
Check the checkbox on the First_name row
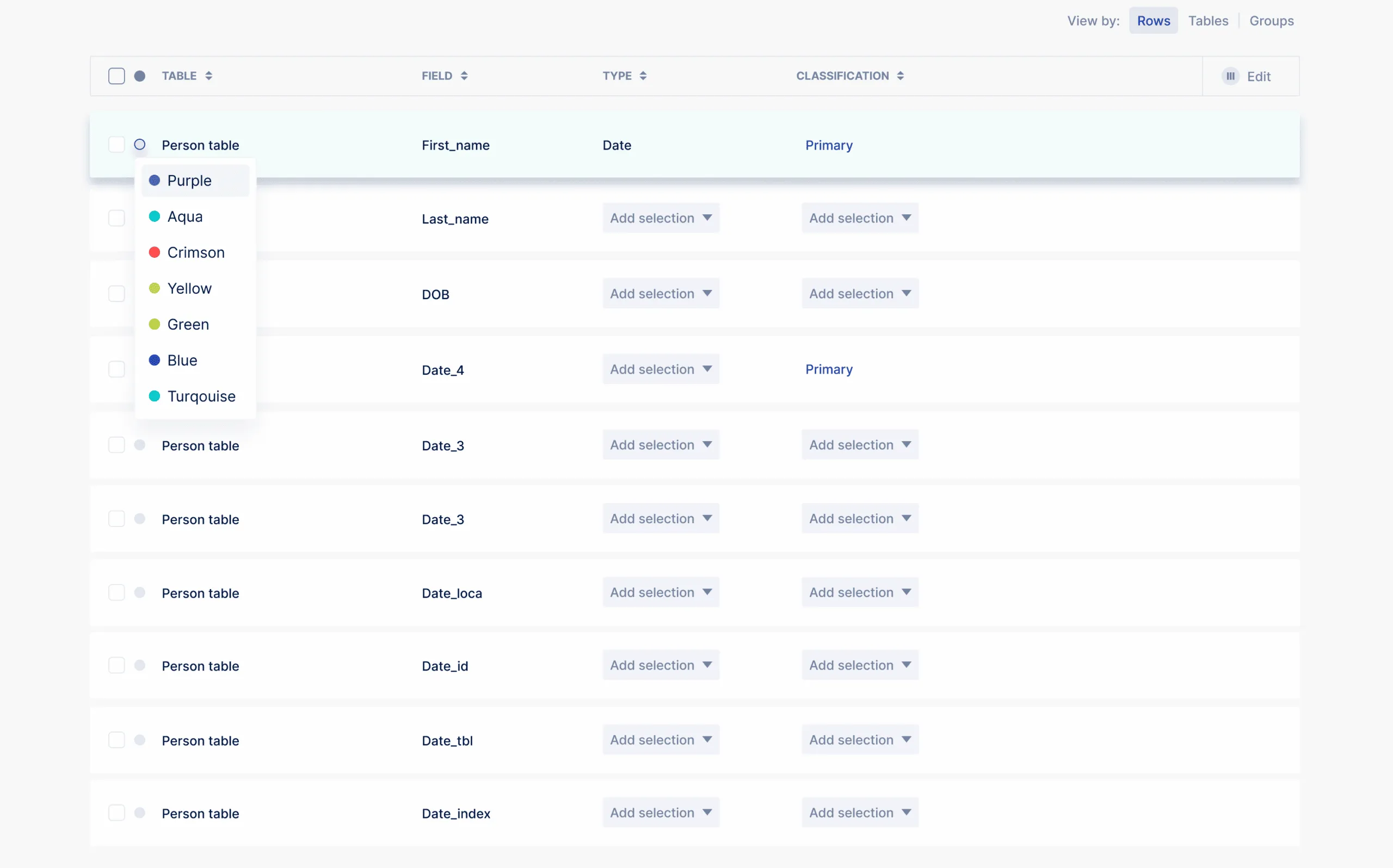(116, 145)
